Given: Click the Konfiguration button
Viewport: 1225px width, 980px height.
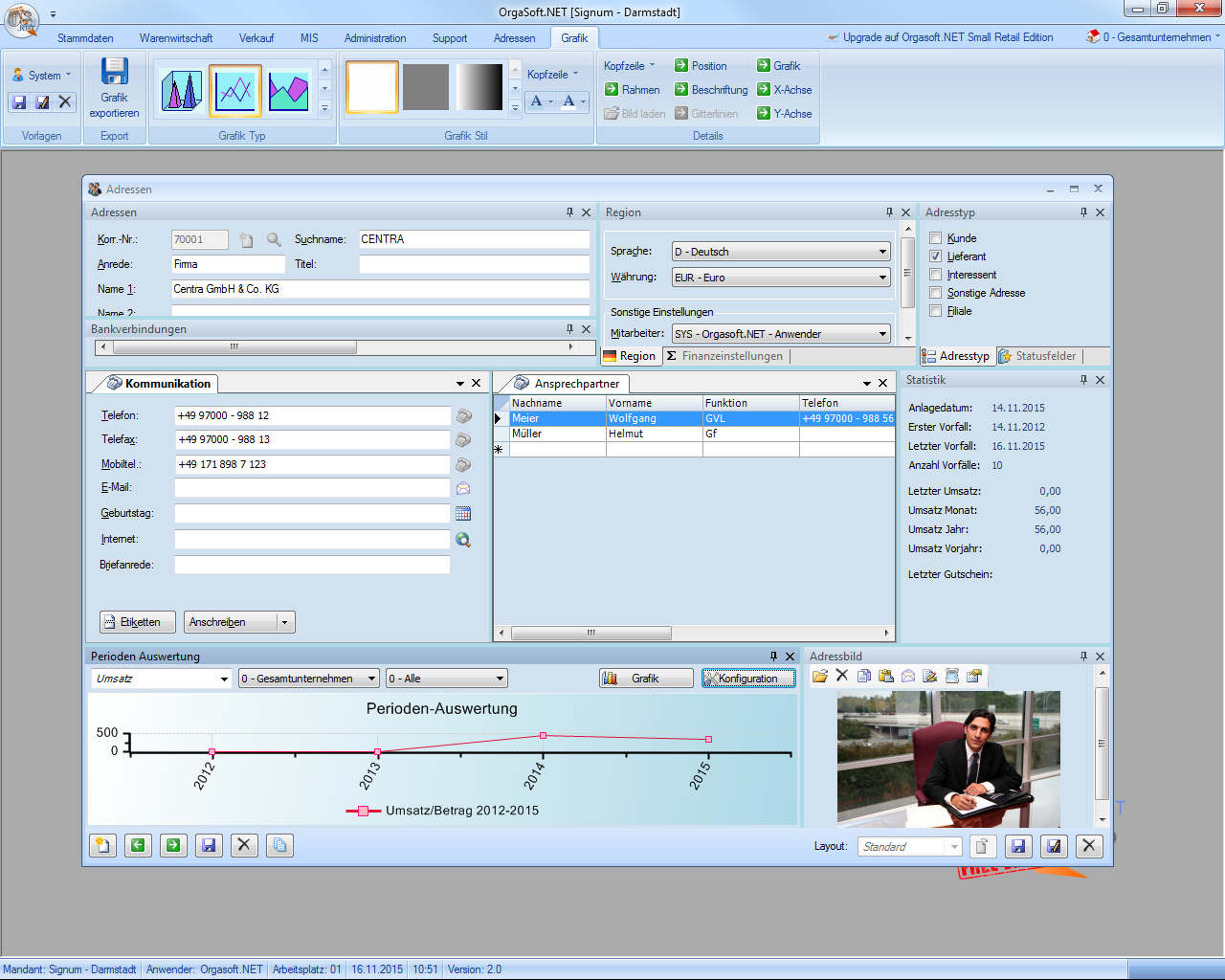Looking at the screenshot, I should [x=747, y=679].
